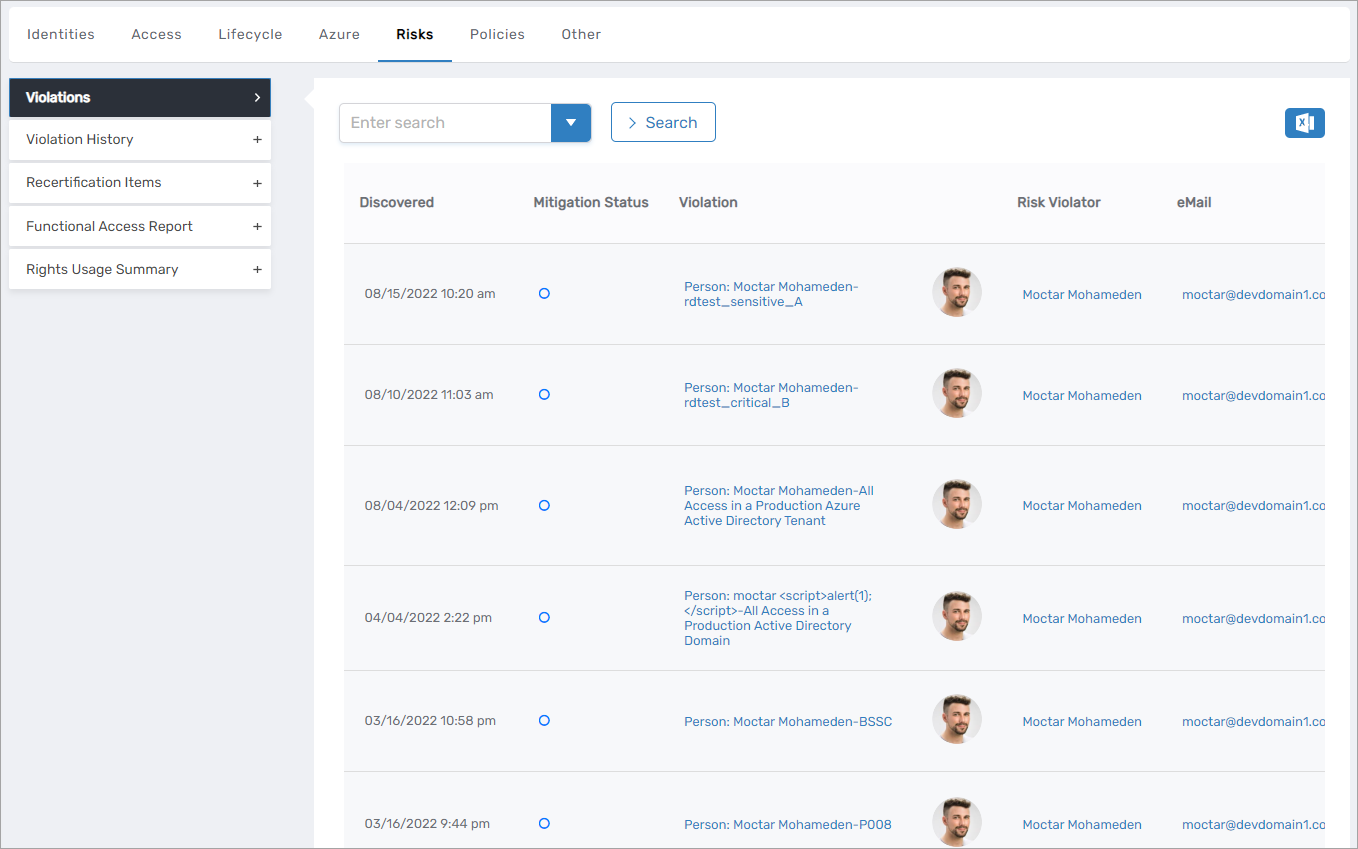Open avatar photo in Azure Active Directory Tenant row
Image resolution: width=1358 pixels, height=849 pixels.
click(x=956, y=505)
